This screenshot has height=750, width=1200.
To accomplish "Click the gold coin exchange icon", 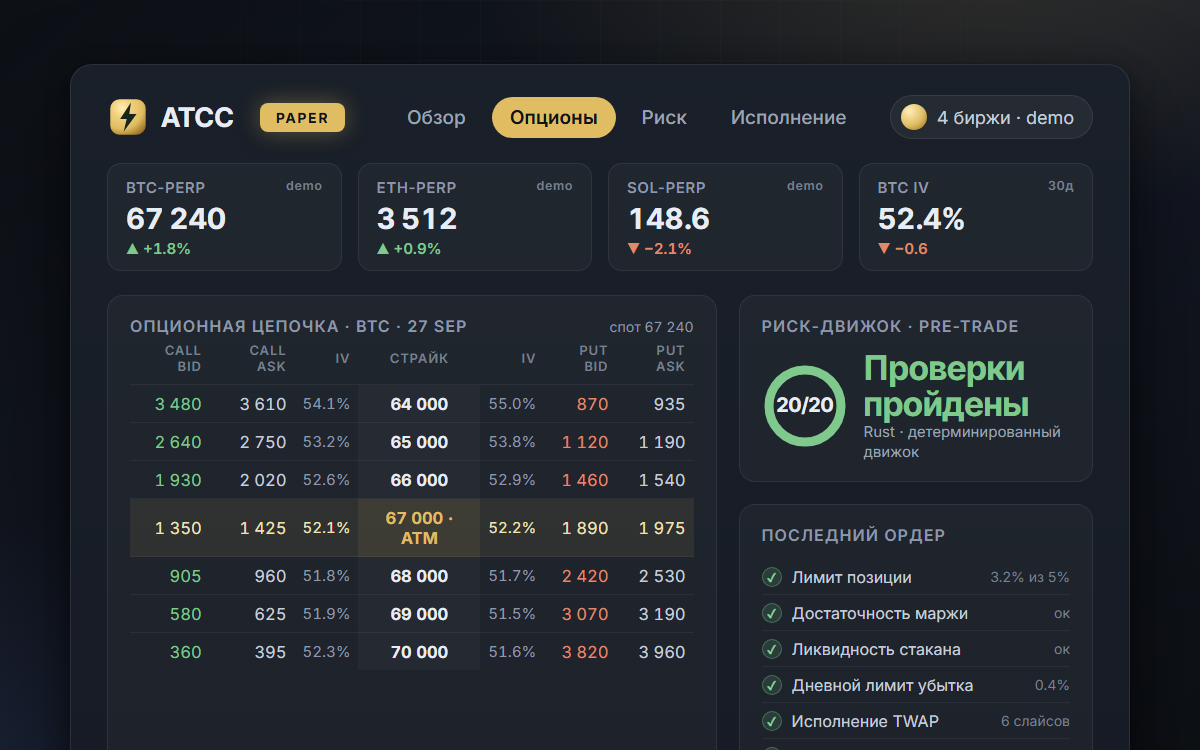I will point(914,117).
